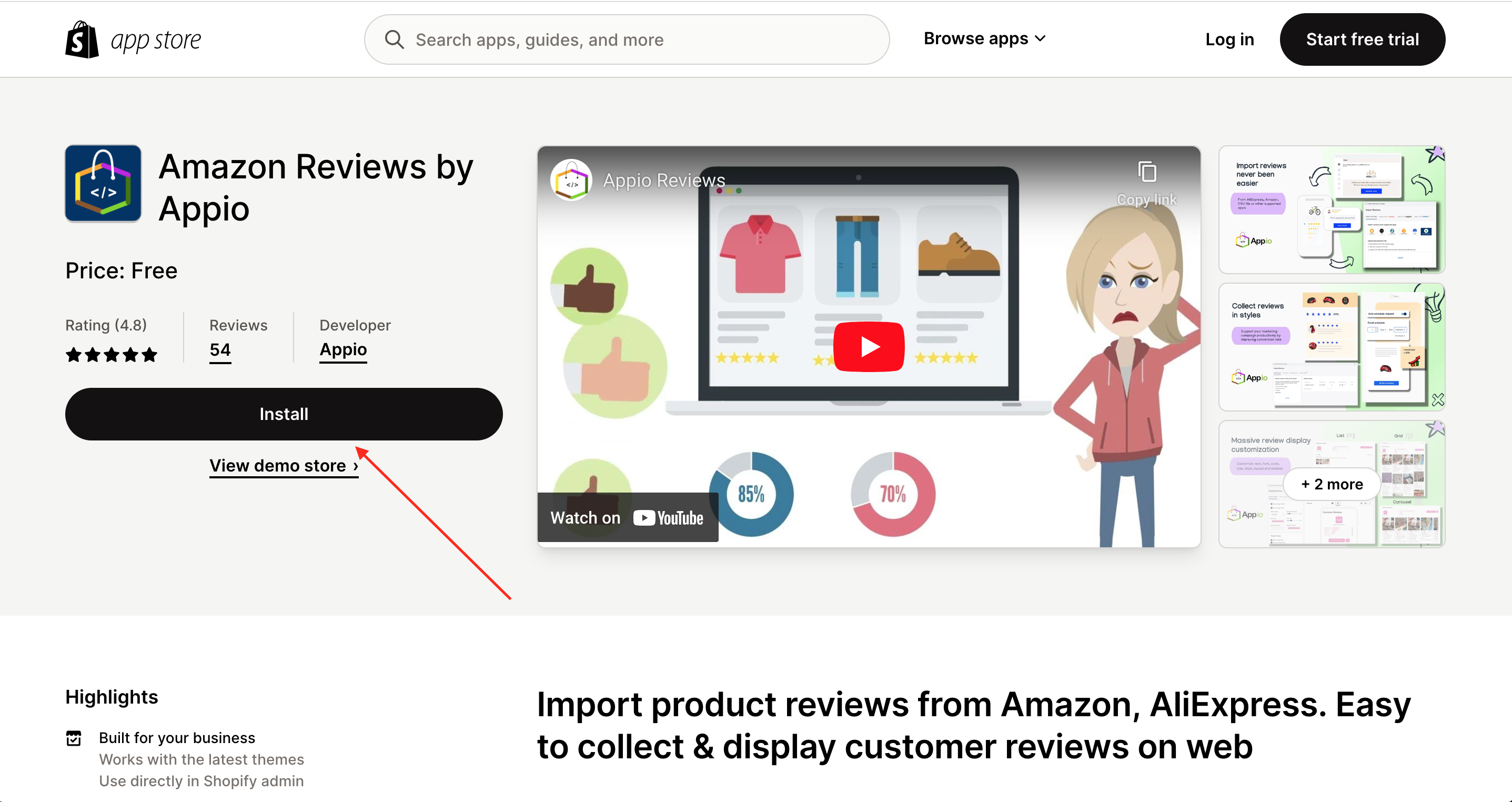Open the 54 reviews link

220,350
